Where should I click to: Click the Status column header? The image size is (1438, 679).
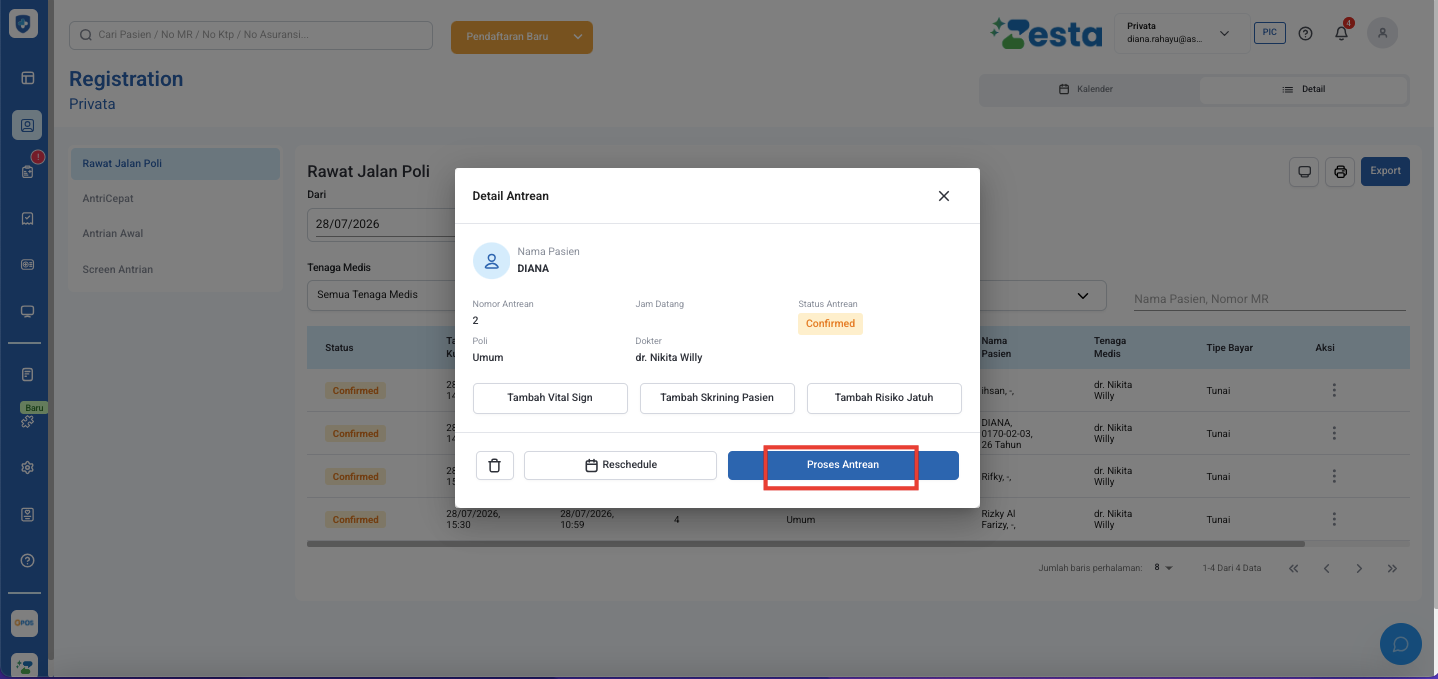click(339, 348)
